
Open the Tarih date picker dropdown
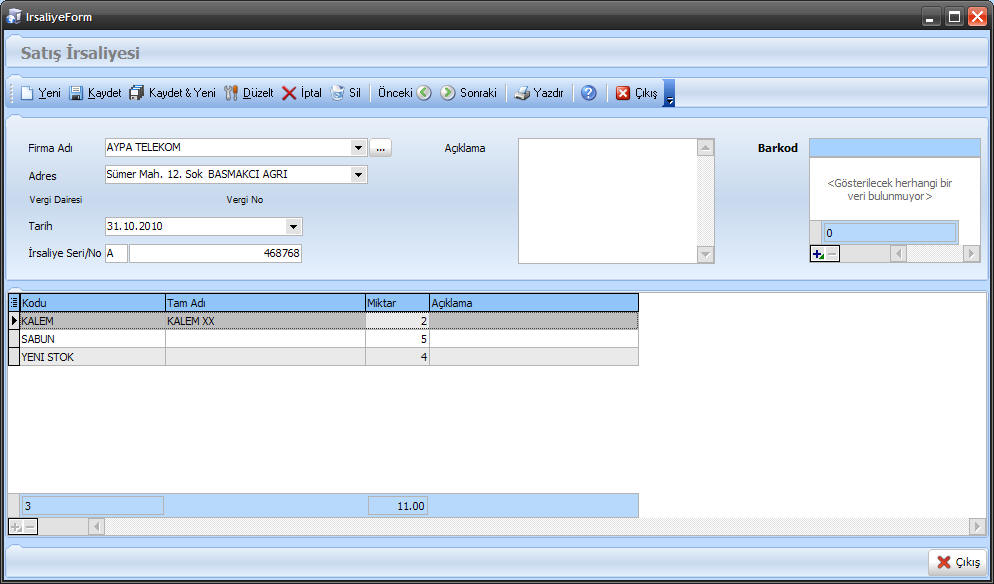[293, 227]
